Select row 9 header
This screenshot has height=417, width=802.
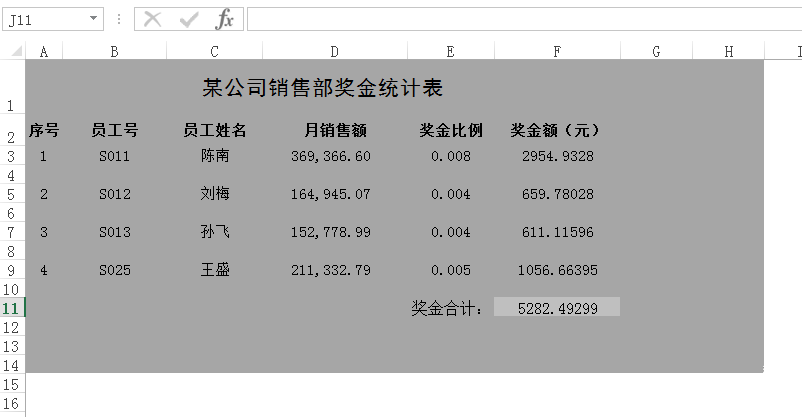pos(12,270)
